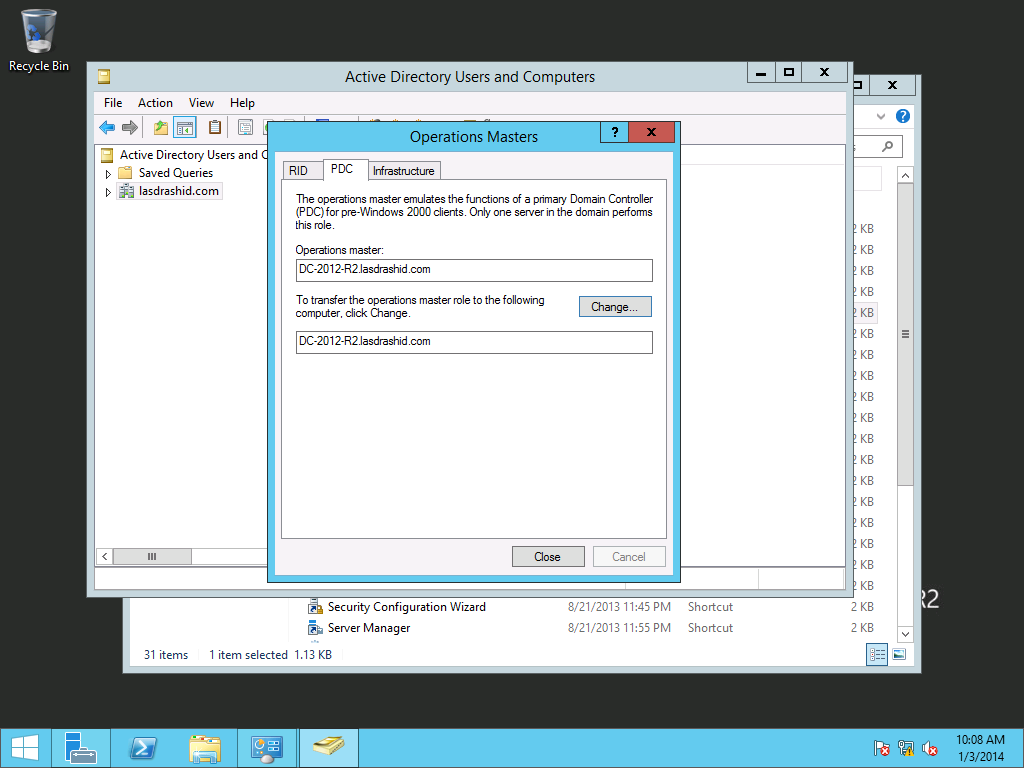This screenshot has width=1024, height=768.
Task: Click the muted speaker volume tray icon
Action: click(x=930, y=748)
